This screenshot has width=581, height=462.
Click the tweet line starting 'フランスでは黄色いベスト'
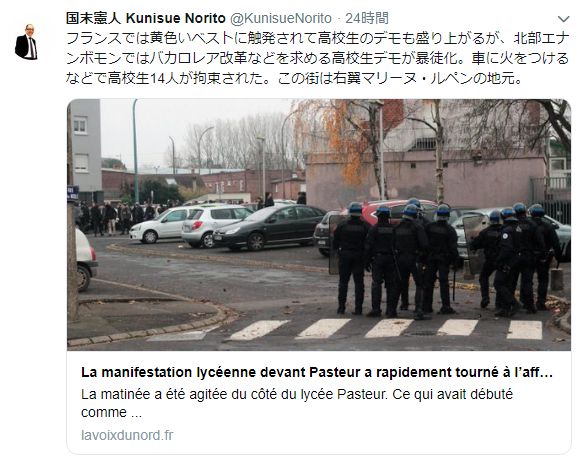point(317,39)
